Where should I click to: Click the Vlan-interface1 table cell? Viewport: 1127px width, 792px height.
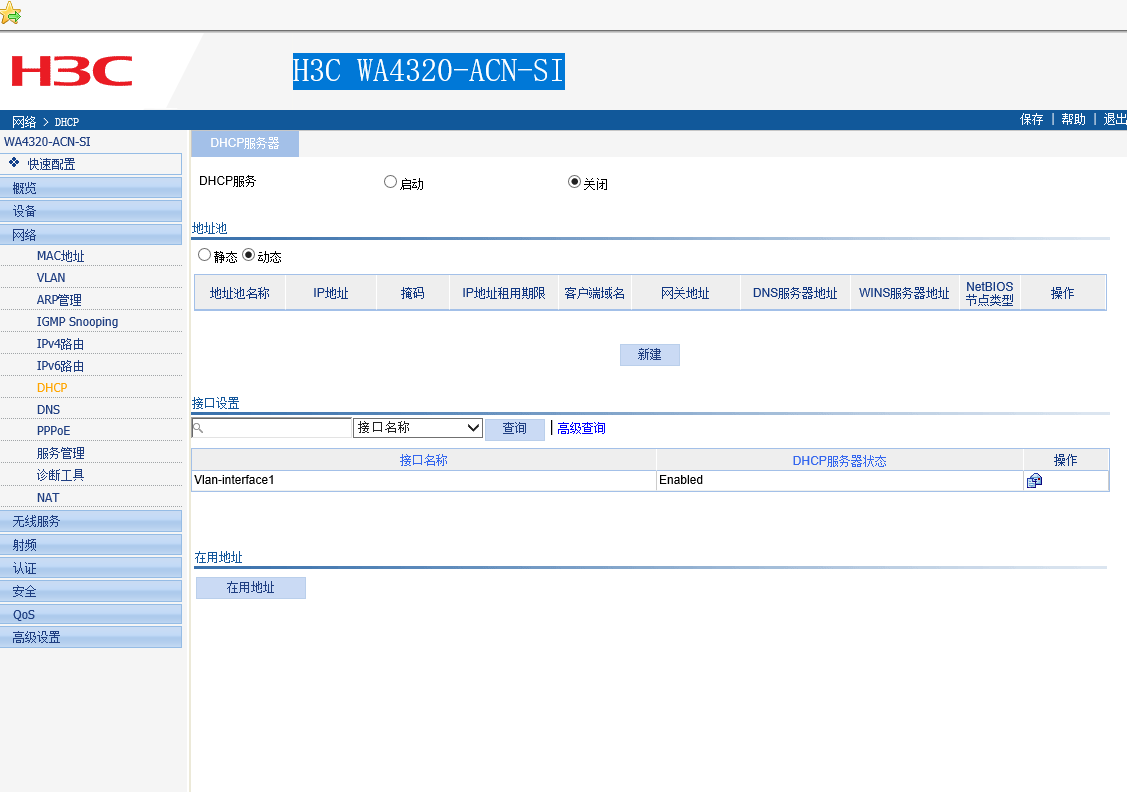[424, 480]
